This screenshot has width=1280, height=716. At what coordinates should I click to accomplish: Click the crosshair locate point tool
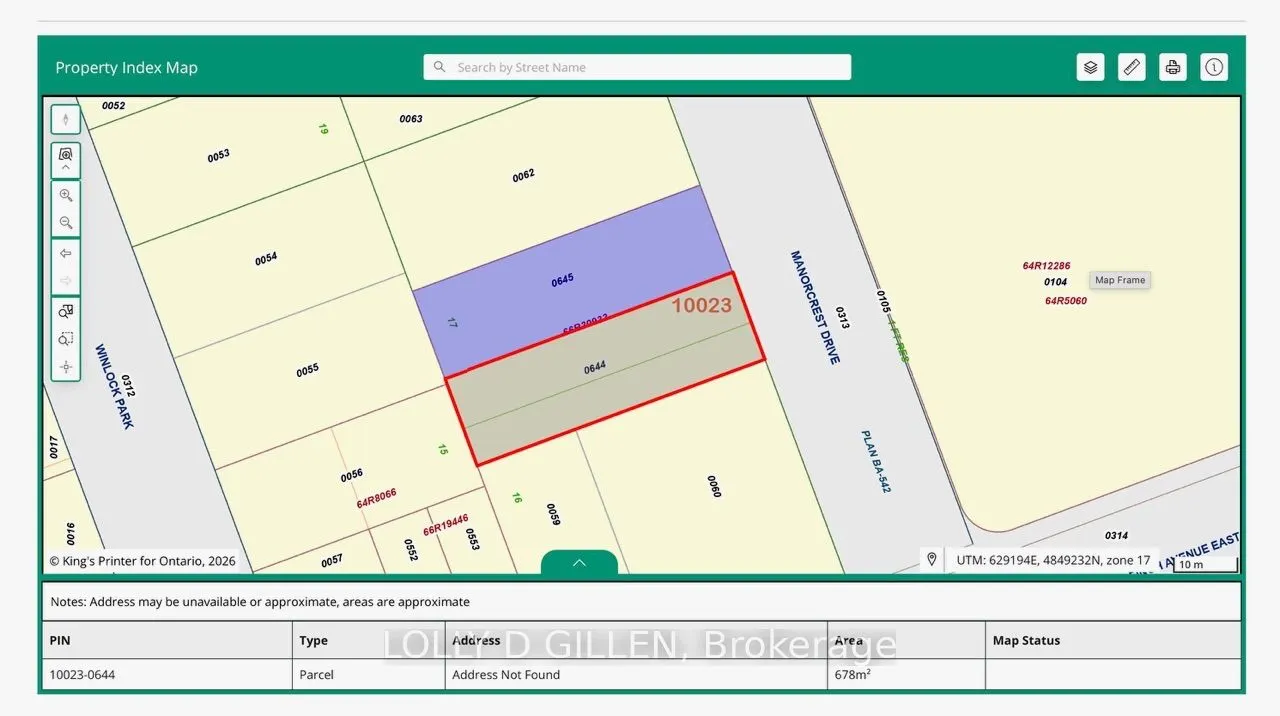pyautogui.click(x=66, y=367)
